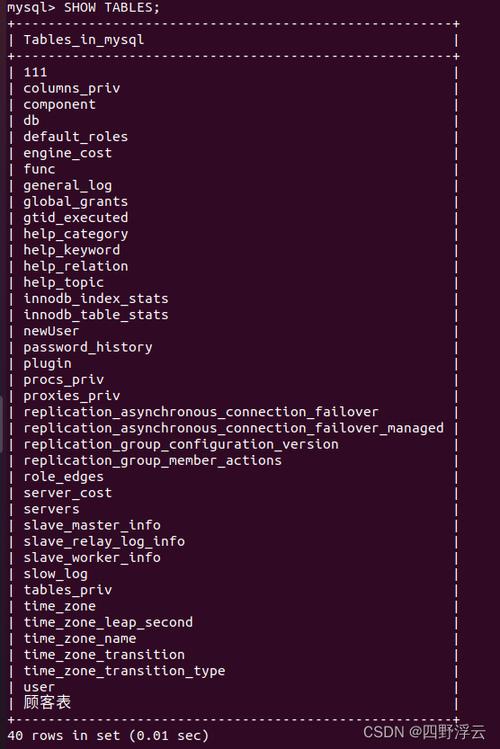The image size is (500, 749).
Task: Select the slave_relay_log_info table name
Action: pos(104,542)
